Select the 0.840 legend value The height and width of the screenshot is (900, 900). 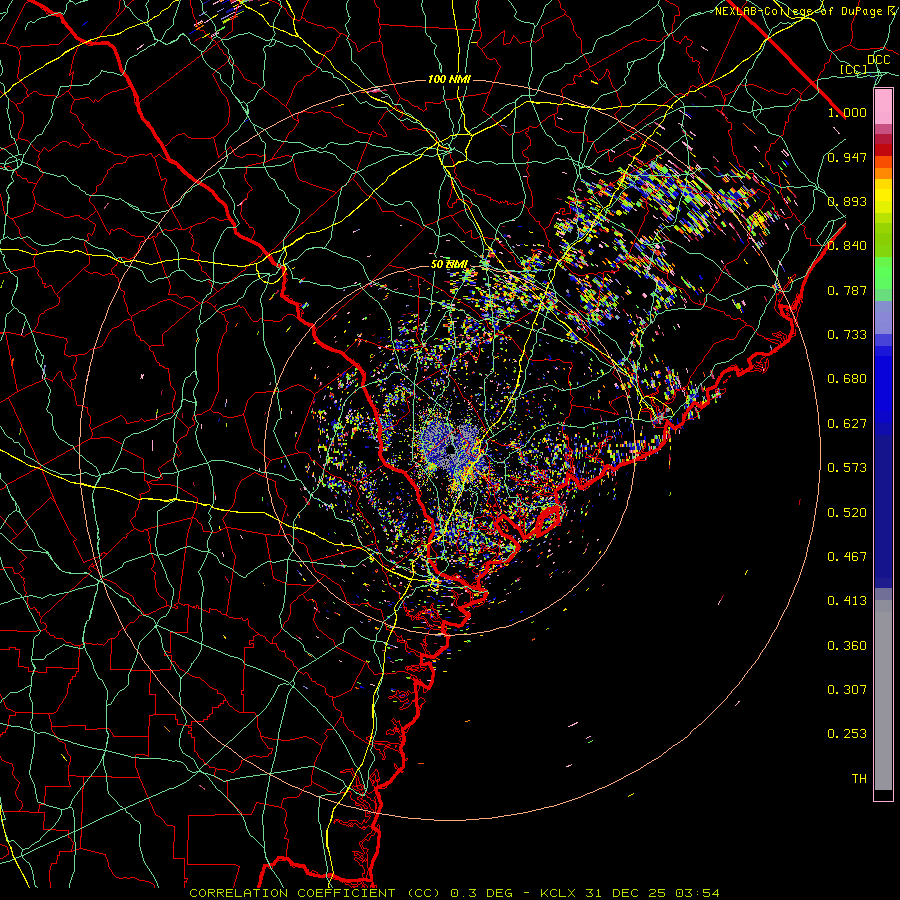[x=847, y=246]
